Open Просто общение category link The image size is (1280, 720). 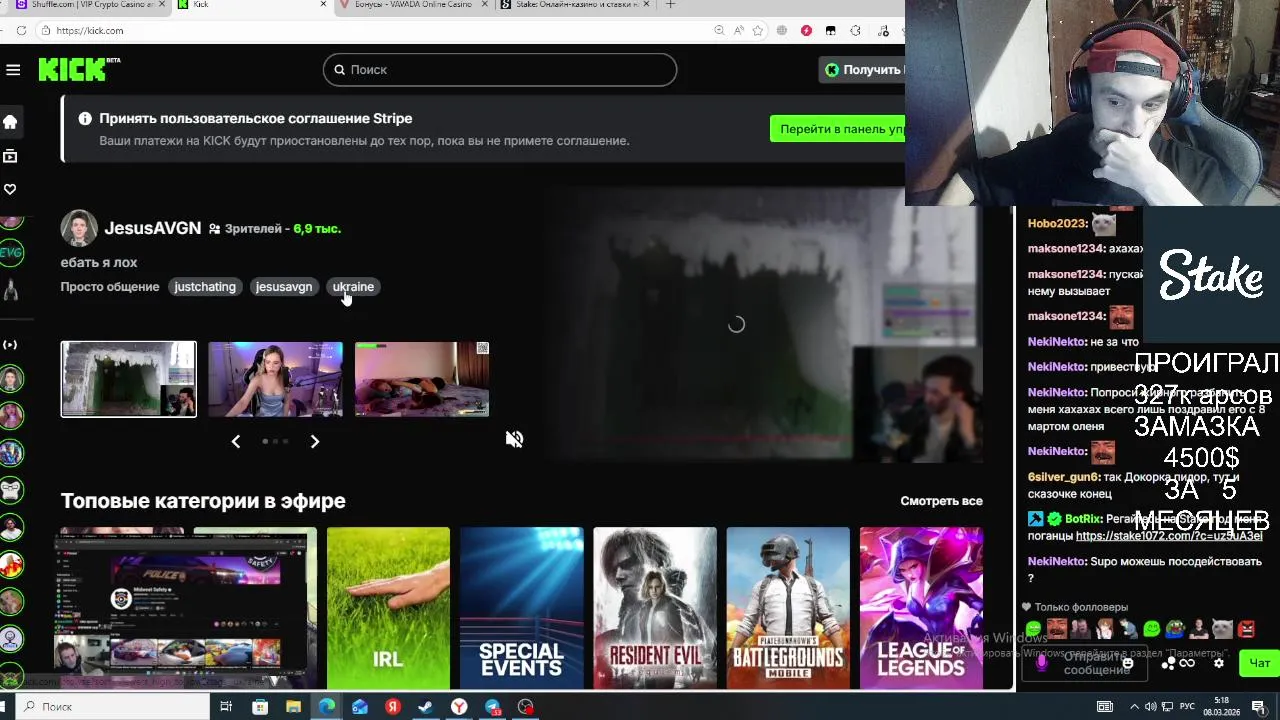(110, 287)
